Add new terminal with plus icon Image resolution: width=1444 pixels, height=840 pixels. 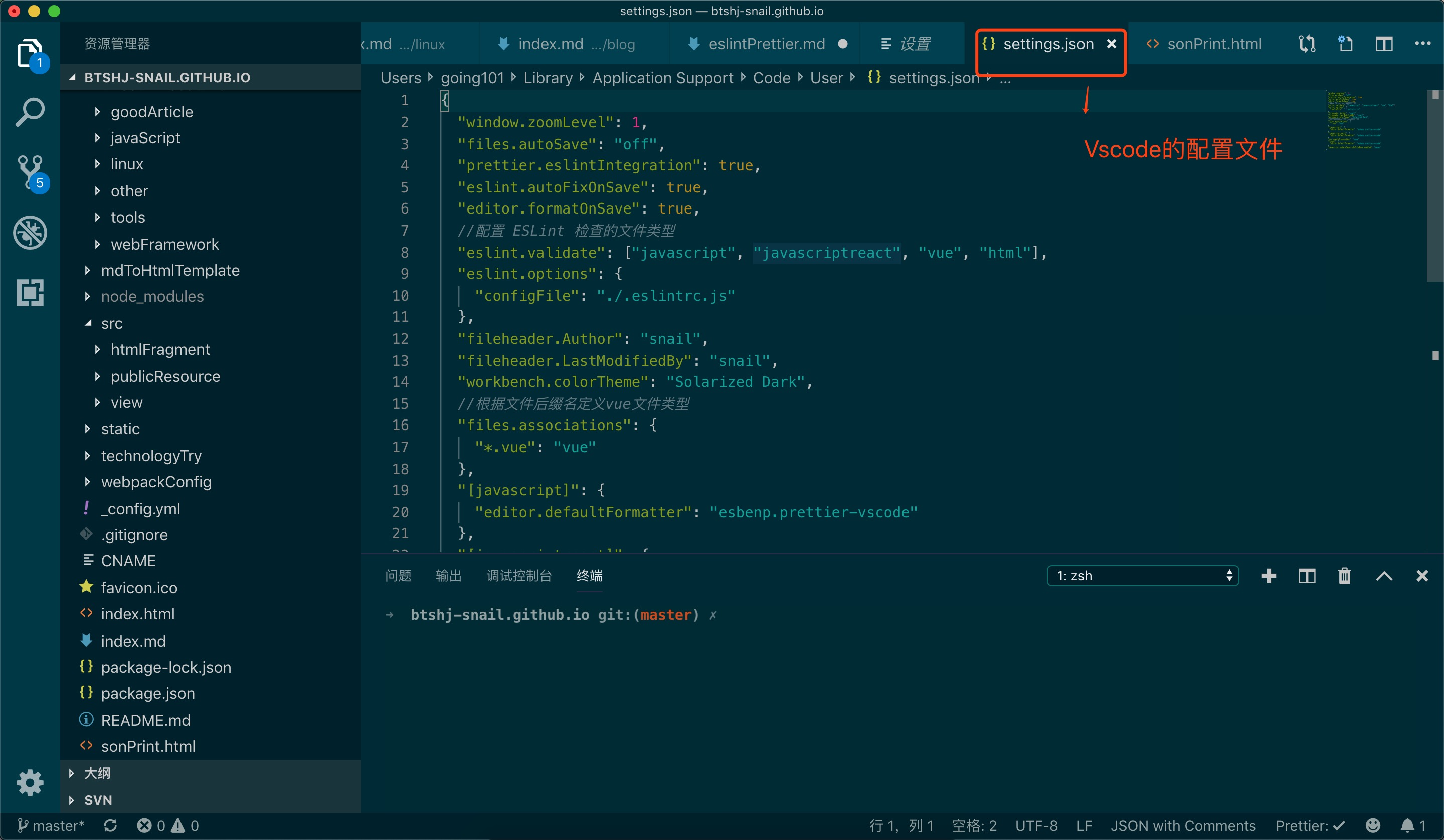click(1269, 576)
